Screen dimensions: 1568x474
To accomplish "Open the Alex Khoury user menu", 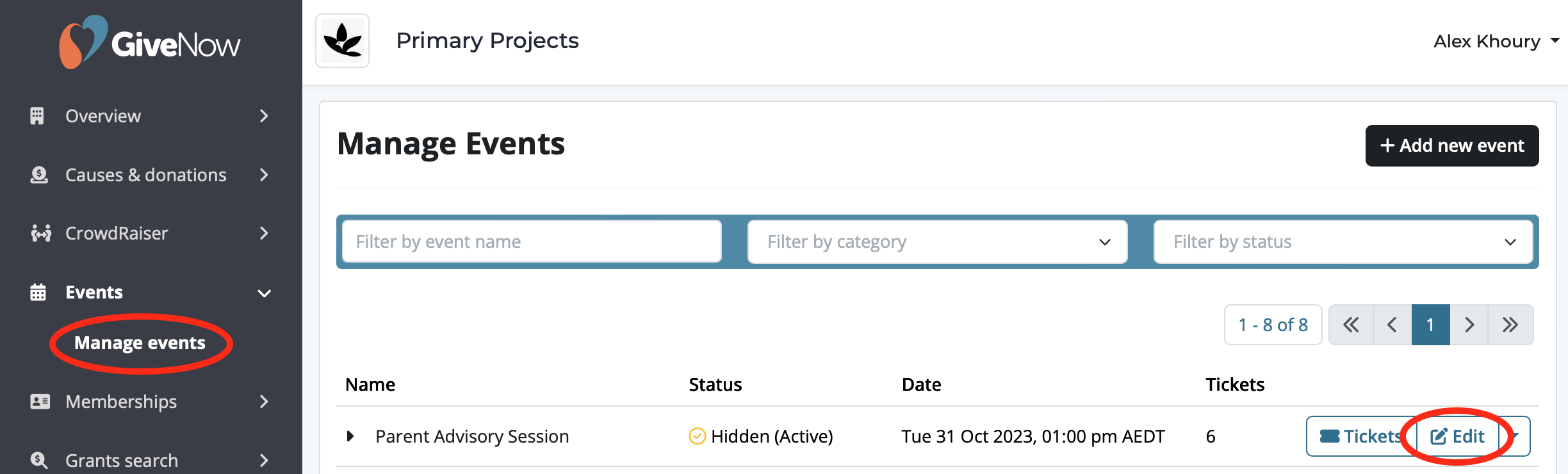I will click(1496, 41).
